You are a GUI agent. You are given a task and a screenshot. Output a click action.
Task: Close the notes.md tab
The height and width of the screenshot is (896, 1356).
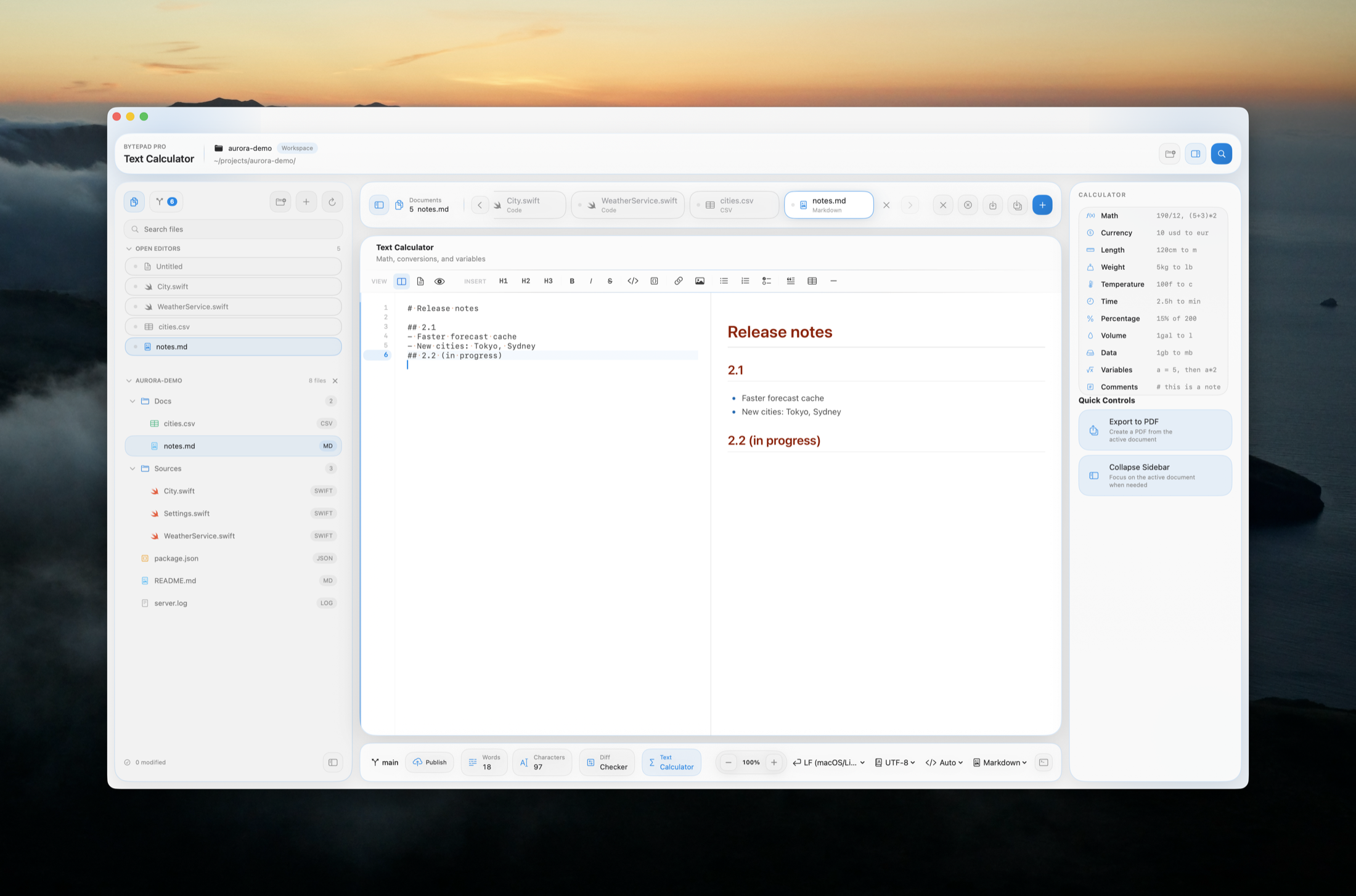tap(886, 205)
